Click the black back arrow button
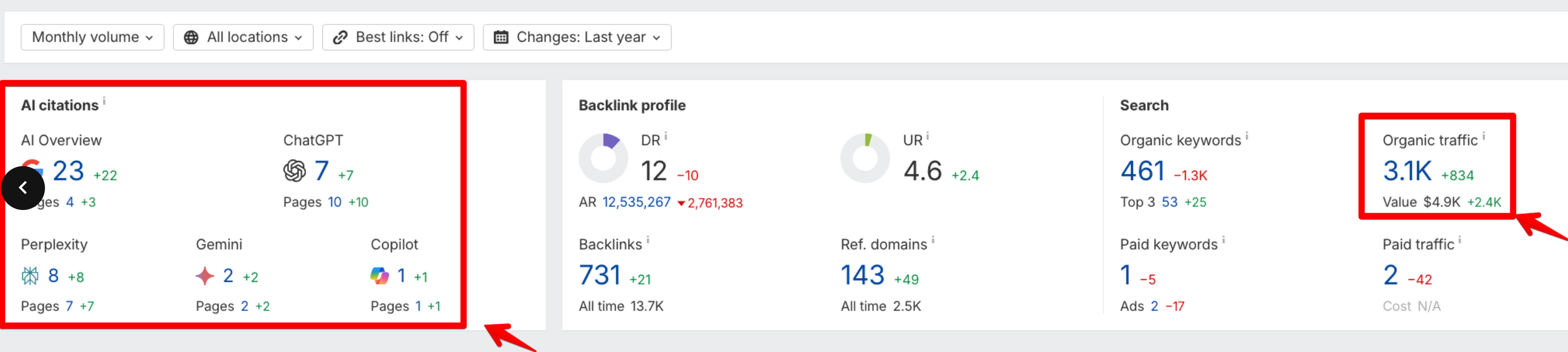This screenshot has height=352, width=1568. pos(23,188)
